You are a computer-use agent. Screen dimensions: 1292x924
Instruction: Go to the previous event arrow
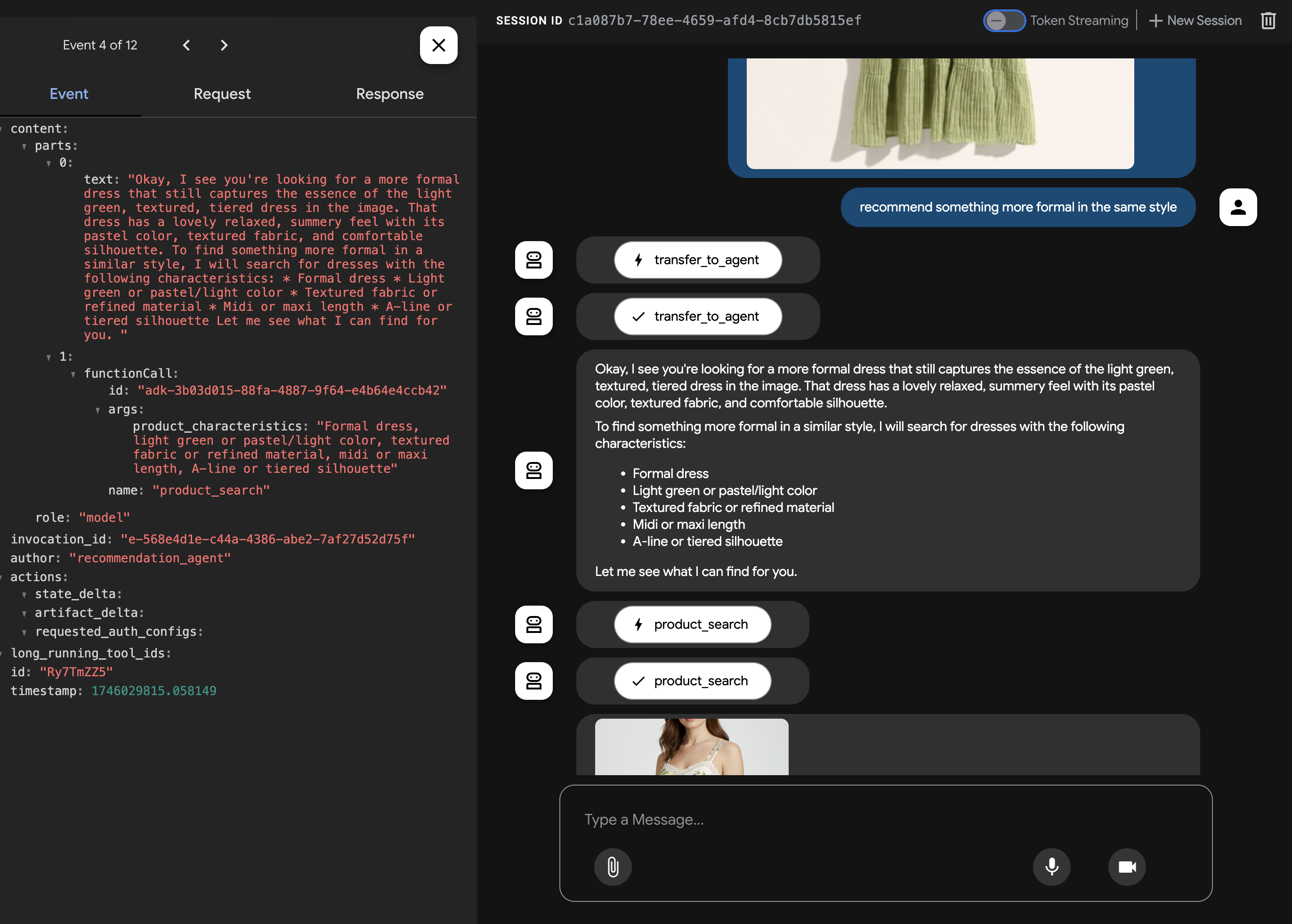[x=186, y=45]
